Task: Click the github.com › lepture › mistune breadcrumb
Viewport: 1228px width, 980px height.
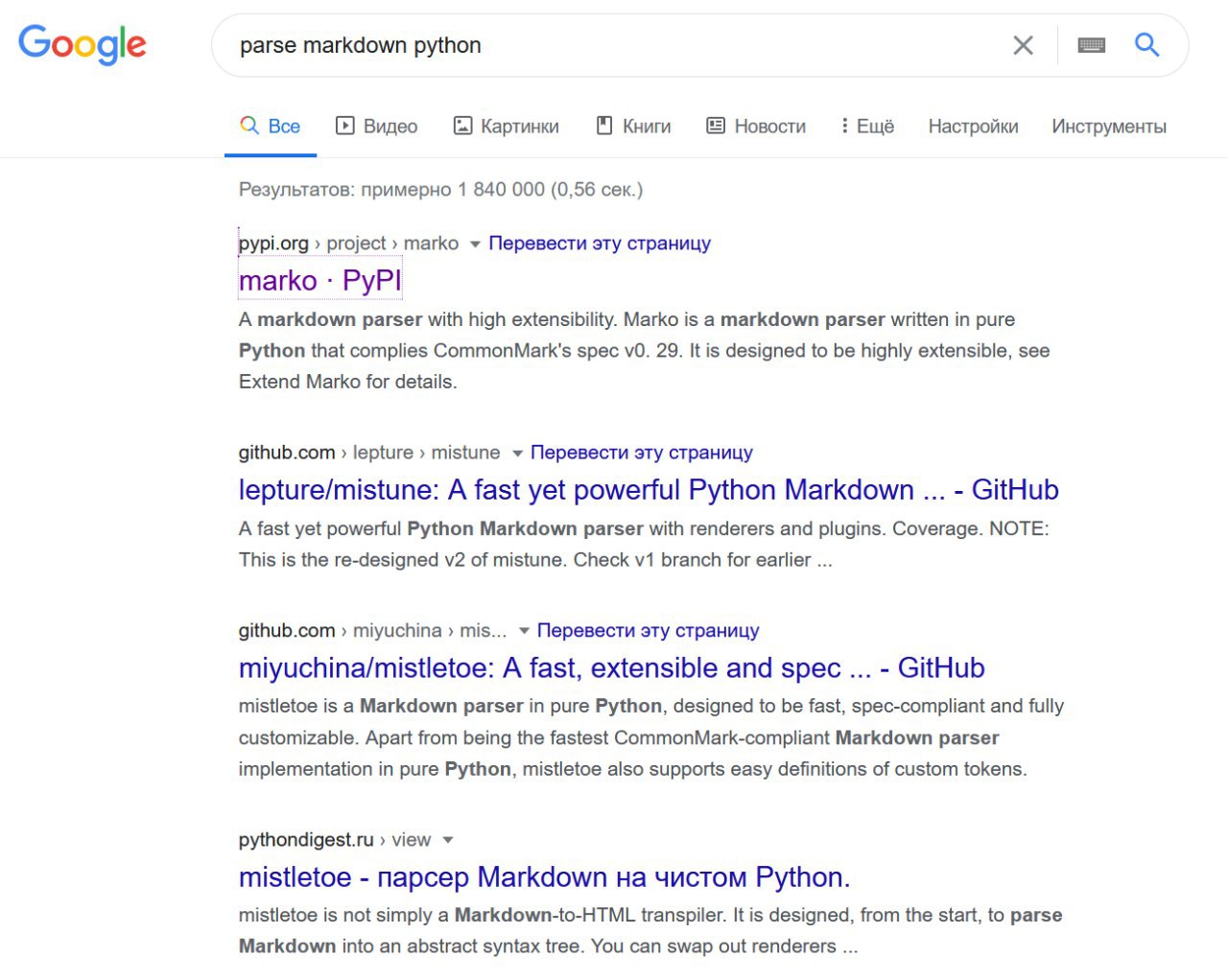Action: tap(369, 452)
